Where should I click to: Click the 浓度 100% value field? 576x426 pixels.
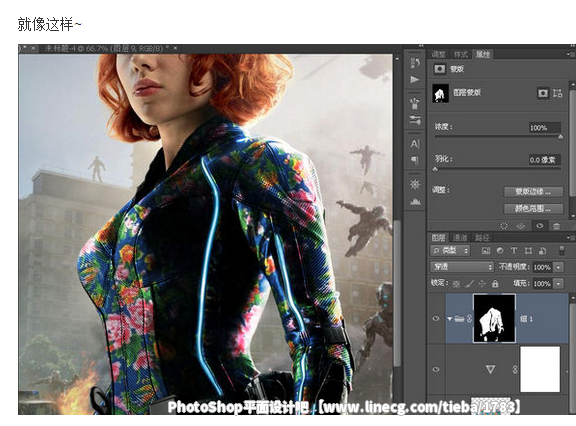coord(545,128)
